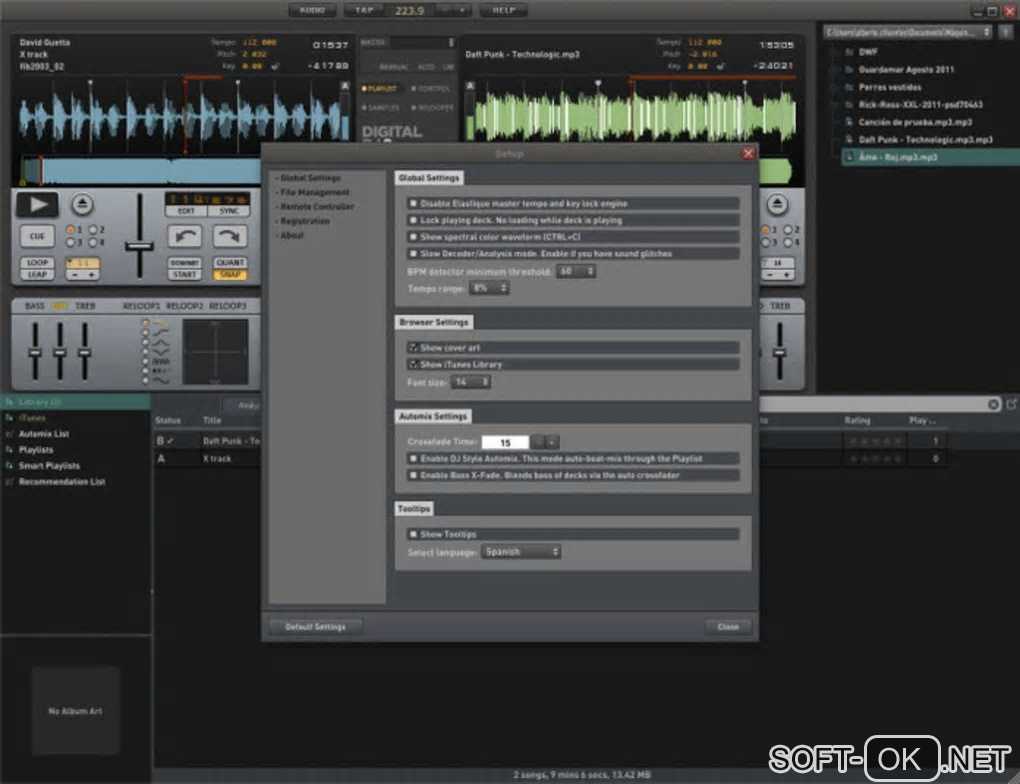Click the pitch fader on left deck
The height and width of the screenshot is (784, 1020).
point(139,246)
